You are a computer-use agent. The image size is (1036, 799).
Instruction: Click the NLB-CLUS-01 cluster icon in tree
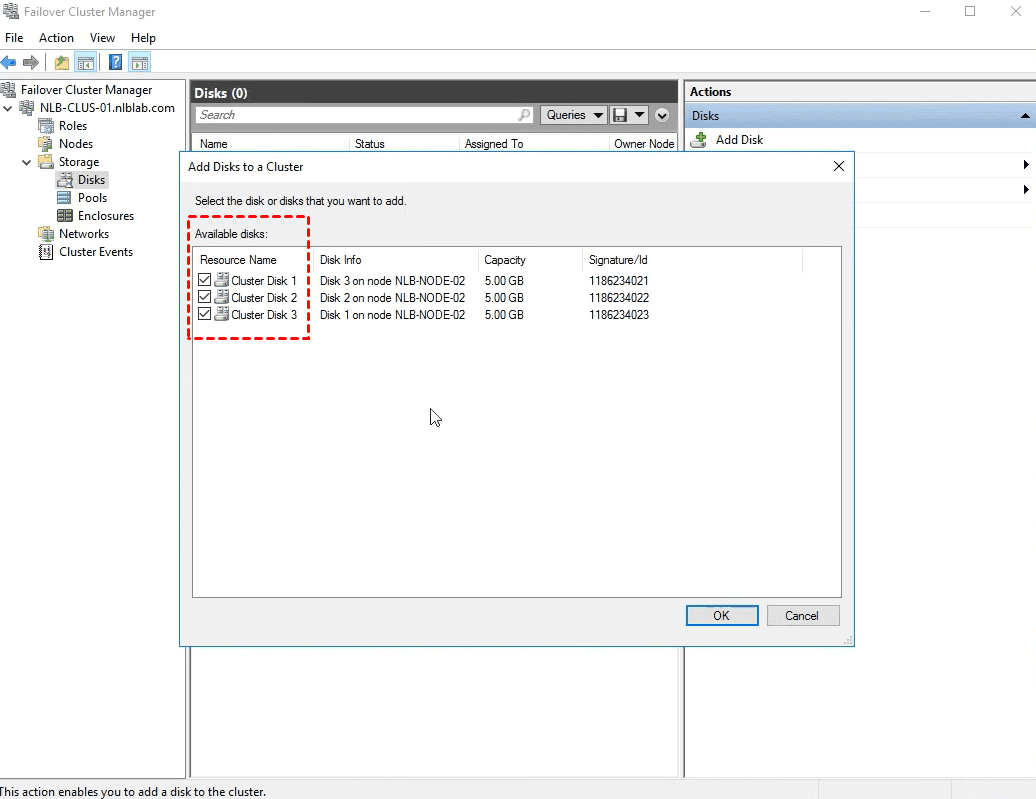[x=27, y=108]
